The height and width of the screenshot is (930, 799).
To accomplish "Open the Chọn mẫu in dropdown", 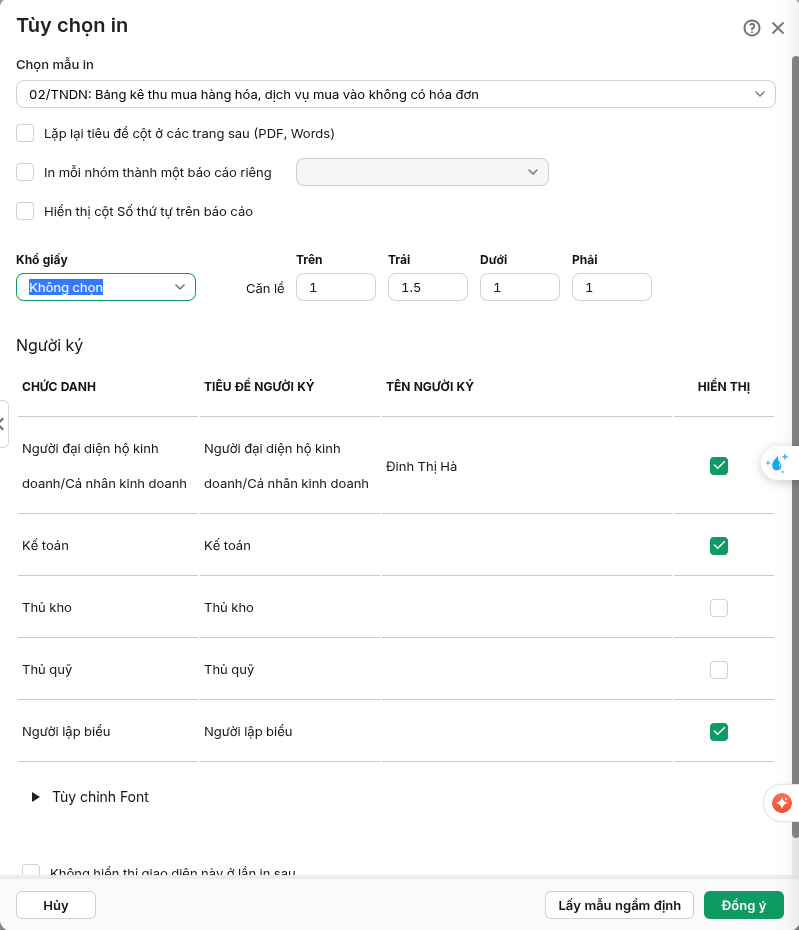I will tap(396, 94).
